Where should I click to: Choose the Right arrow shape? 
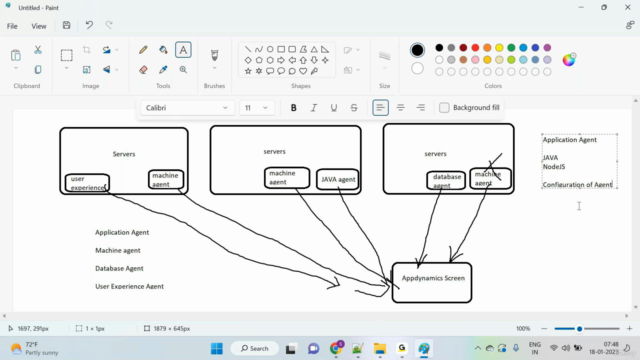click(x=281, y=60)
